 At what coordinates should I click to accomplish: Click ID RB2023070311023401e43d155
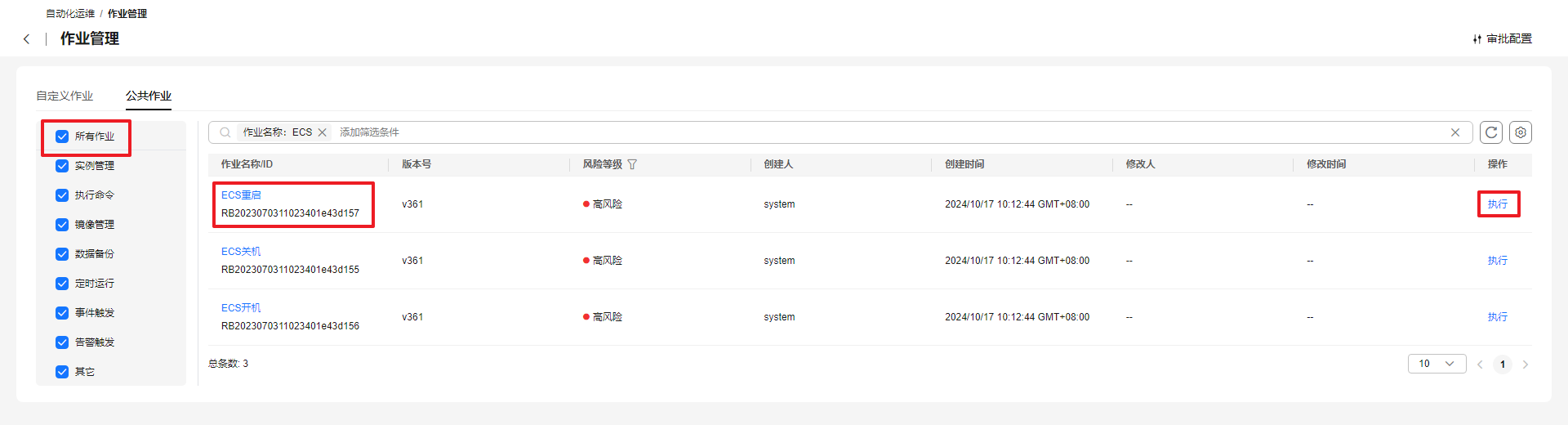[290, 270]
